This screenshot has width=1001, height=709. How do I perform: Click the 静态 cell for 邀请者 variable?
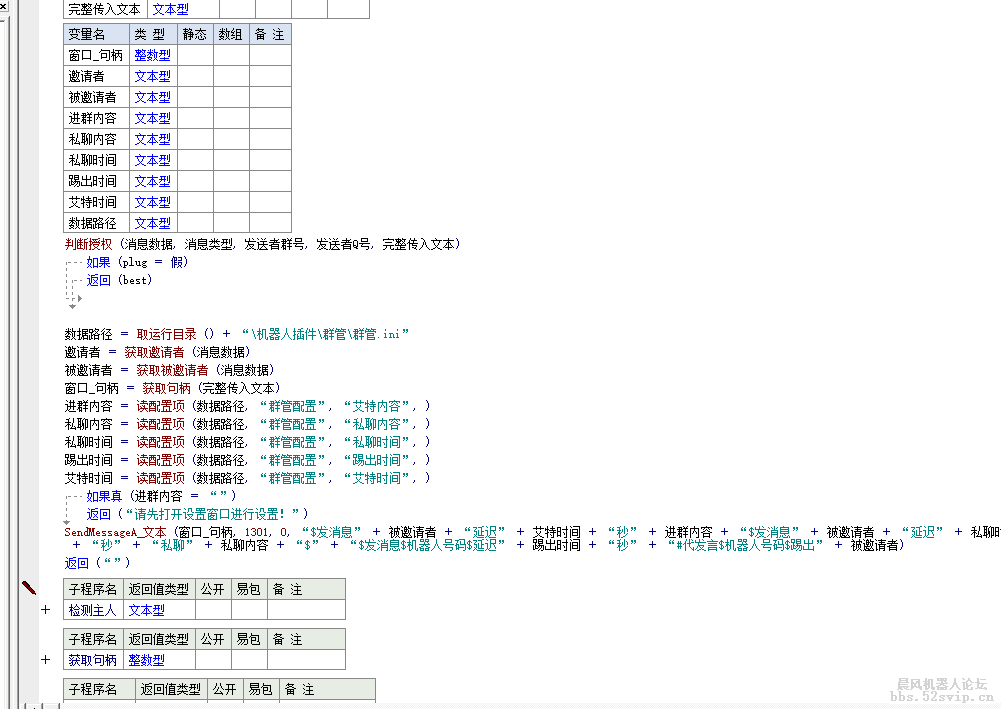tap(195, 76)
